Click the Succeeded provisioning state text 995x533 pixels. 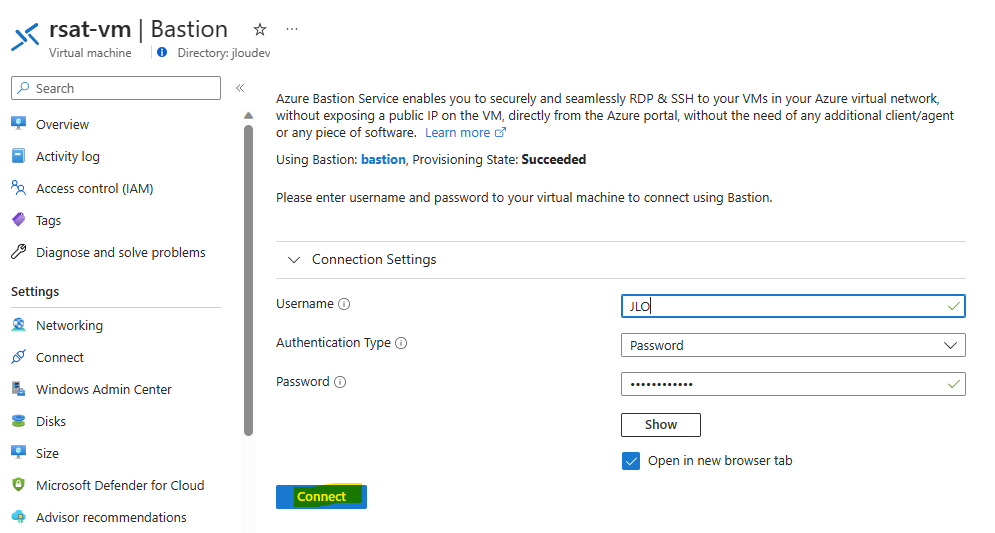(x=554, y=159)
